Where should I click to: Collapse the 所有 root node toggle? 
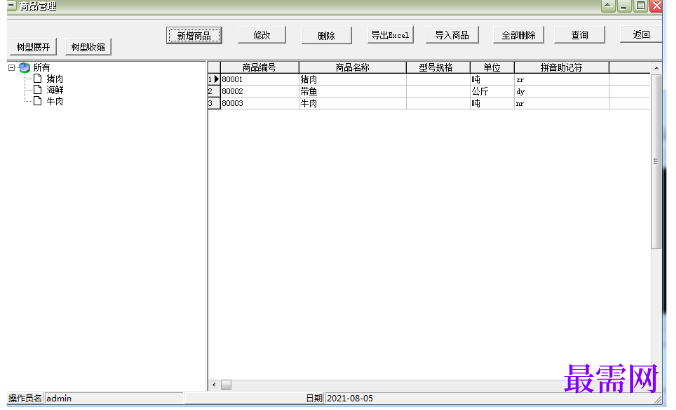12,68
